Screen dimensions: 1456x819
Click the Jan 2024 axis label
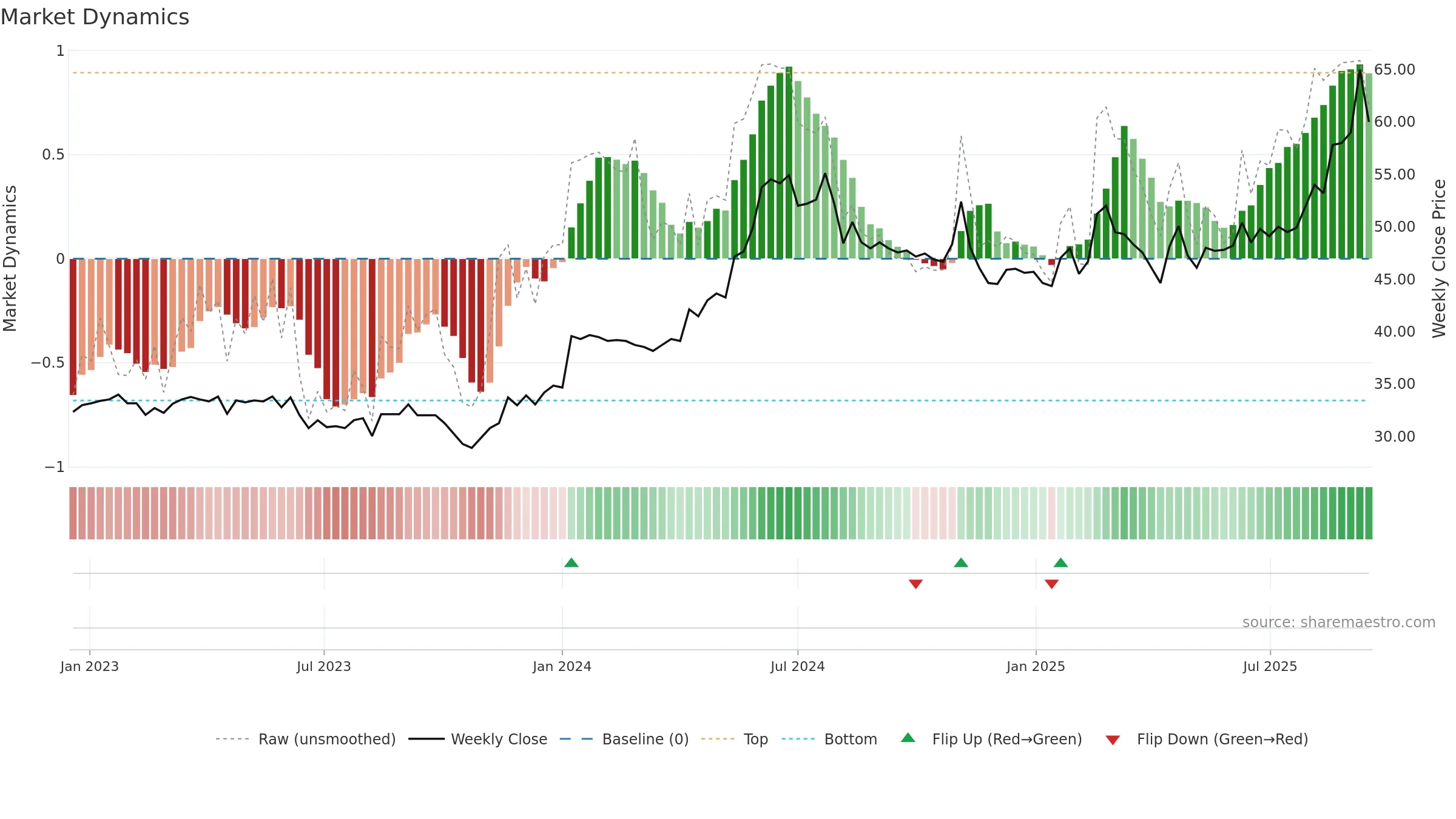coord(562,666)
